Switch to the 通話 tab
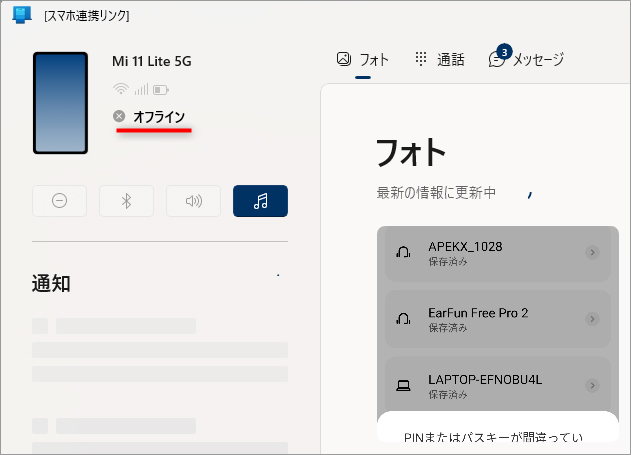 (x=440, y=60)
